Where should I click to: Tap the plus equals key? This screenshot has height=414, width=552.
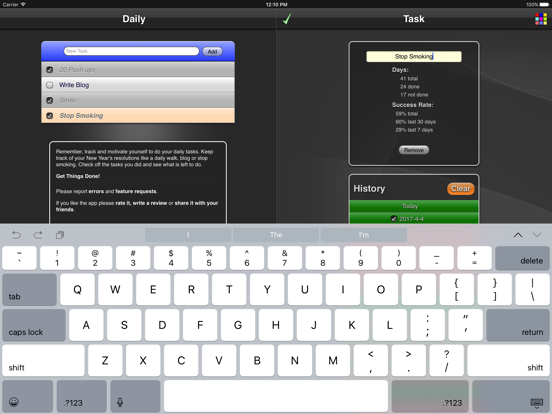(x=474, y=258)
